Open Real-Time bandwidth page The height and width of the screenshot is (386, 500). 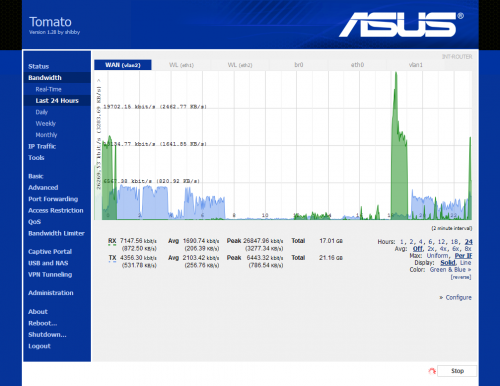pos(49,89)
